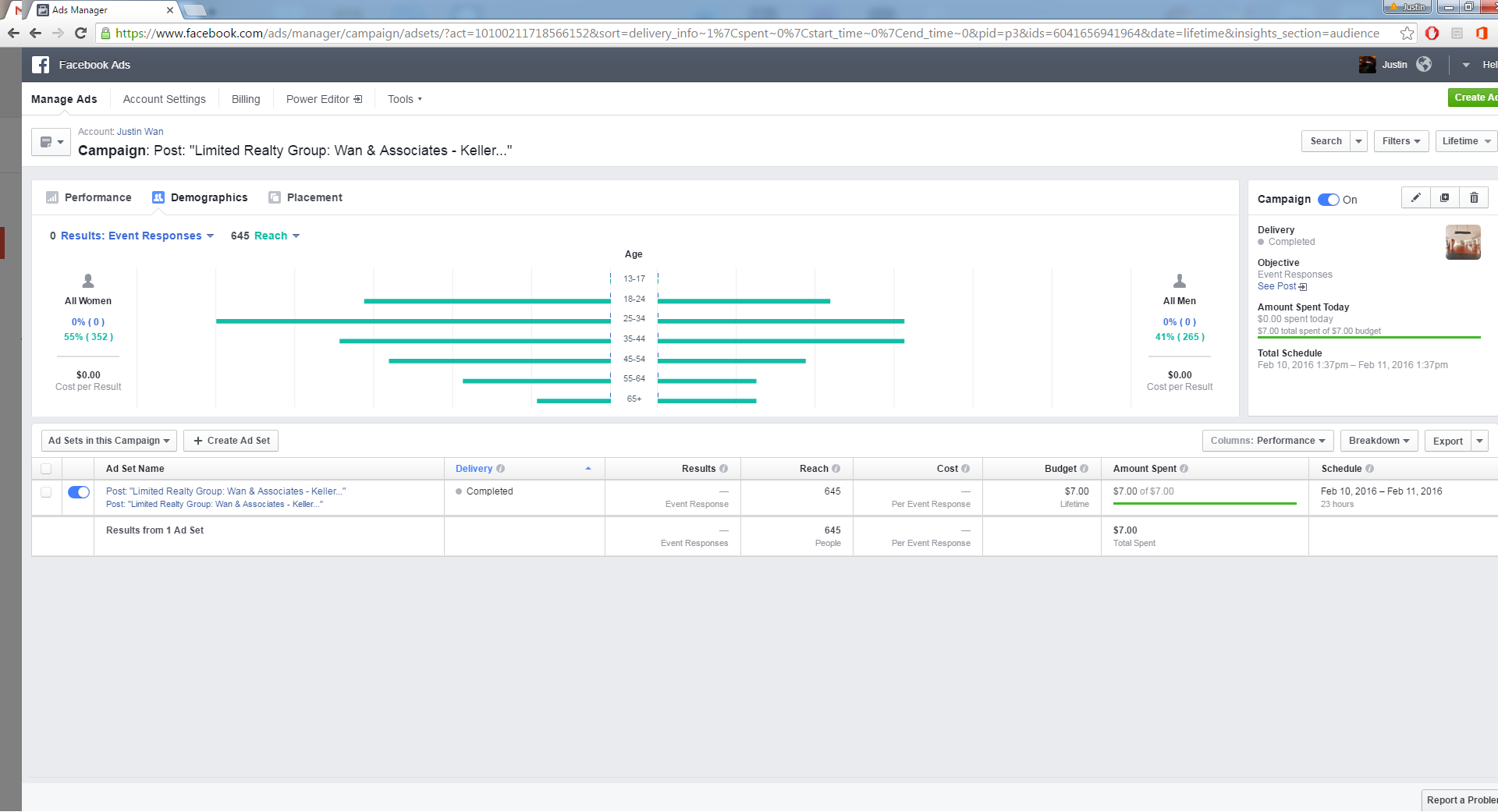Viewport: 1498px width, 812px height.
Task: Click the browser extension icon beside star
Action: [1457, 33]
